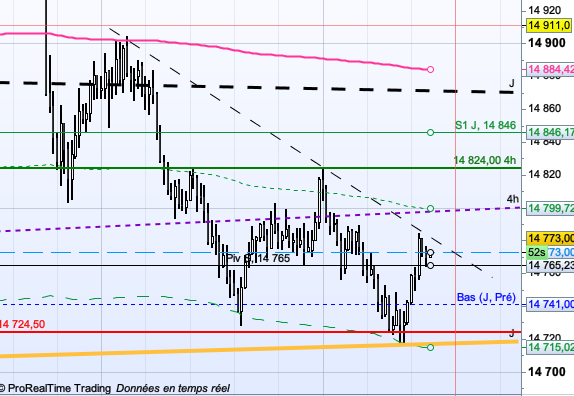This screenshot has height=396, width=574.
Task: Select the pink 14 884,42 moving average label
Action: click(550, 69)
